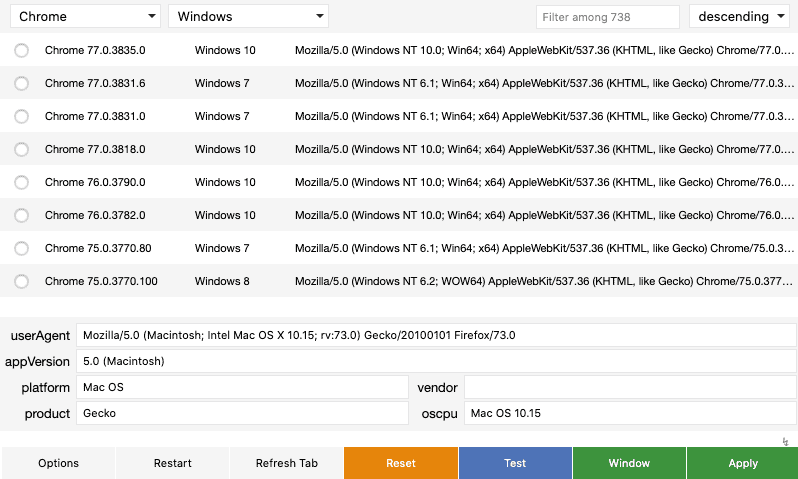Viewport: 798px width, 479px height.
Task: Click the platform input field
Action: point(242,387)
